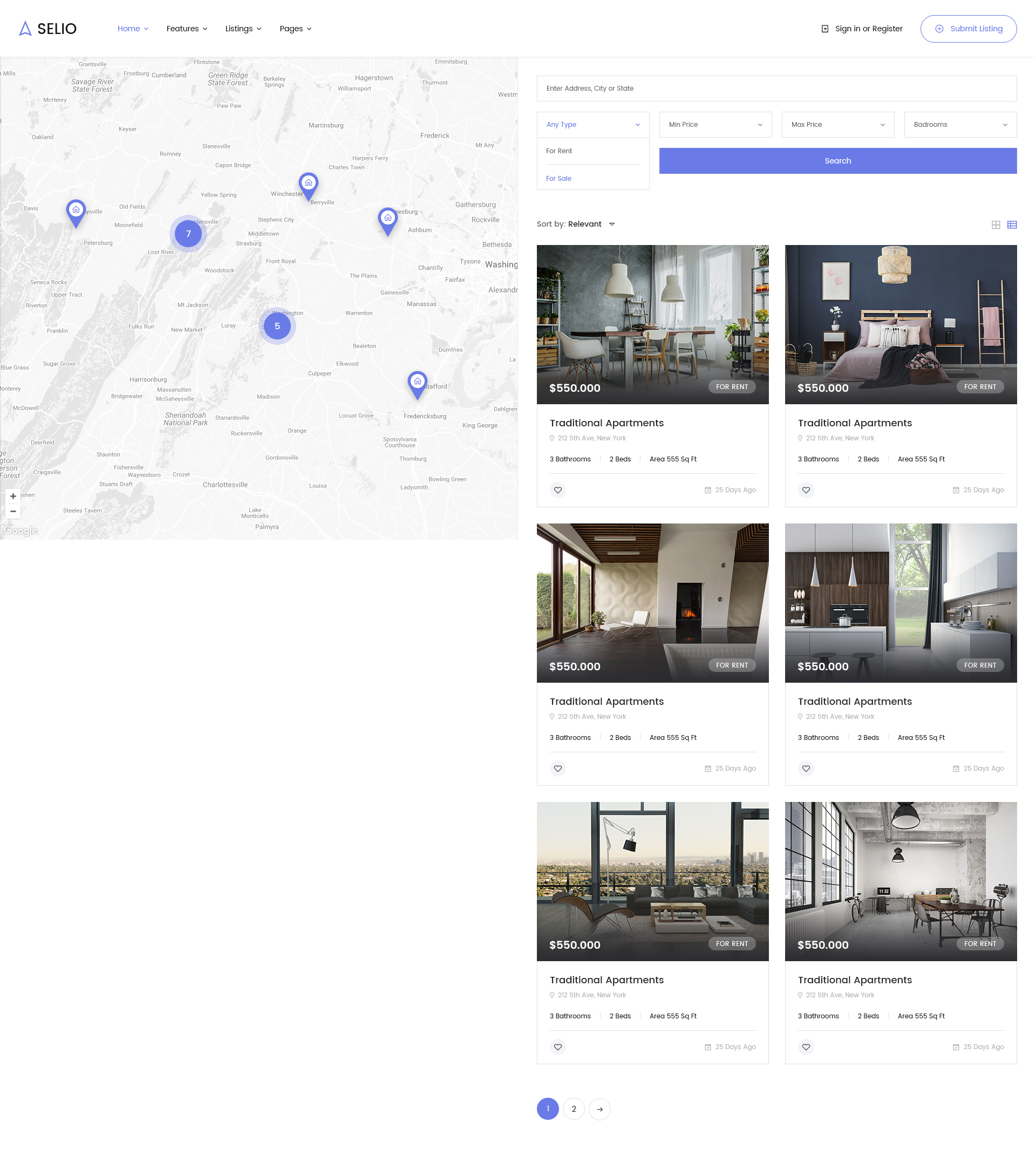Click the map pin near Stafford
Screen dimensions: 1036x1163
(x=417, y=382)
